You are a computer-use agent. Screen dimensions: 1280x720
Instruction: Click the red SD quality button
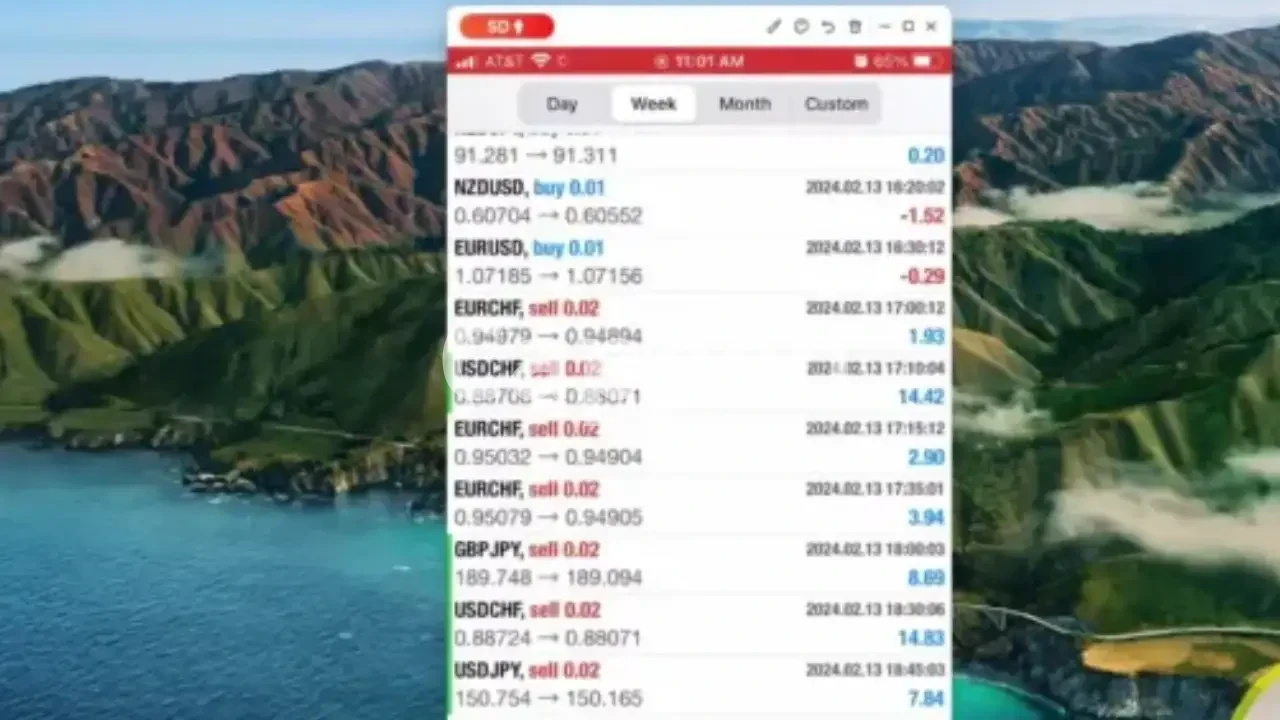506,27
